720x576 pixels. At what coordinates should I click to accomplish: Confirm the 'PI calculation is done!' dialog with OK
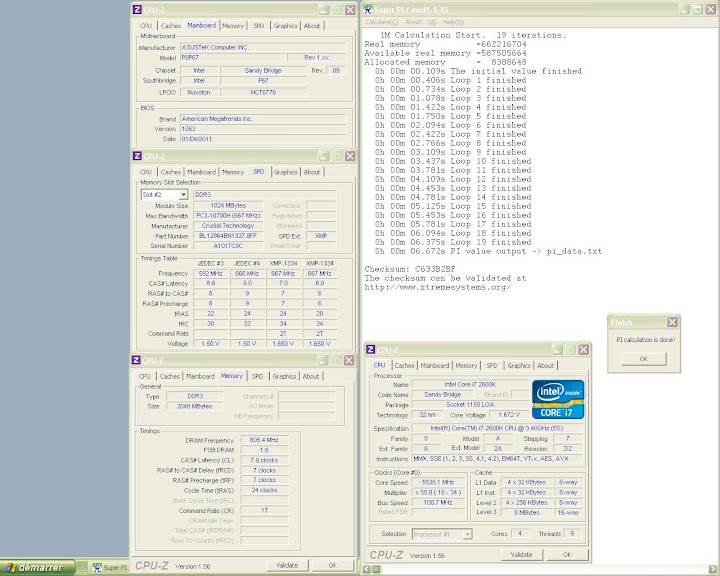coord(644,359)
